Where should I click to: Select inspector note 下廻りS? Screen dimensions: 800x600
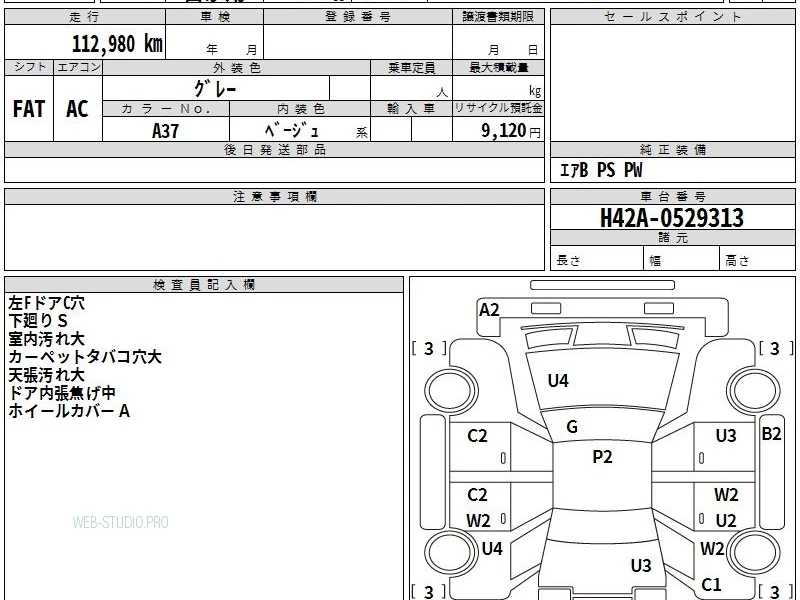[x=38, y=321]
